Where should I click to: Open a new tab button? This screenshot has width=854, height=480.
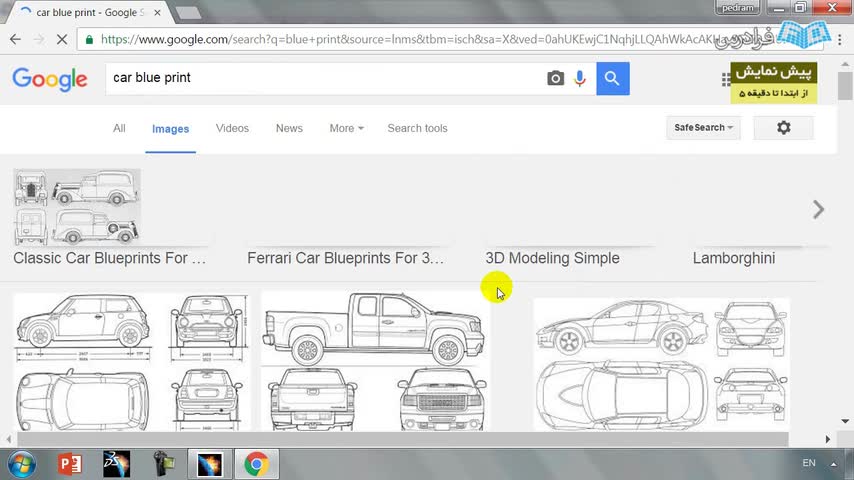(188, 13)
